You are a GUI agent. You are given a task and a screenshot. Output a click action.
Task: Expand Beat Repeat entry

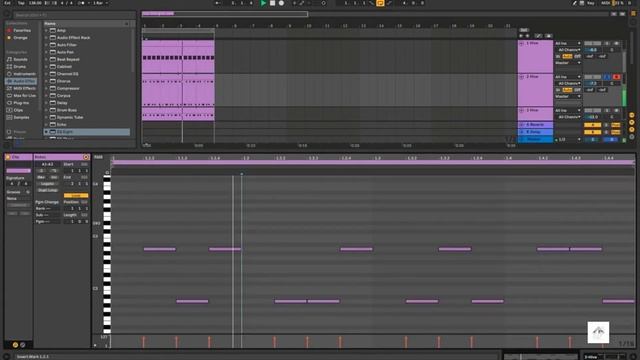[46, 60]
